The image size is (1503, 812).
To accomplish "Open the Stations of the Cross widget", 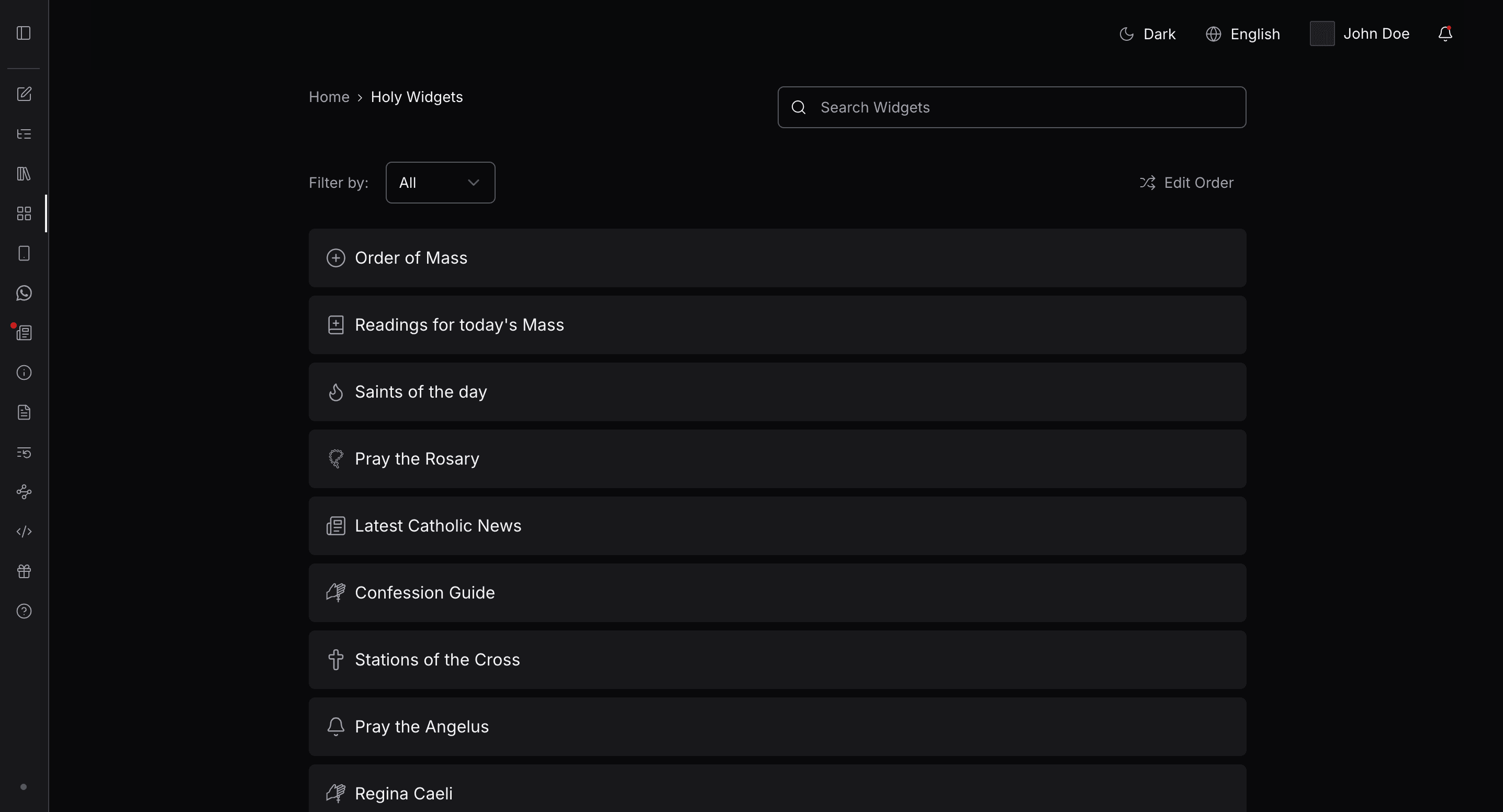I will [x=777, y=660].
